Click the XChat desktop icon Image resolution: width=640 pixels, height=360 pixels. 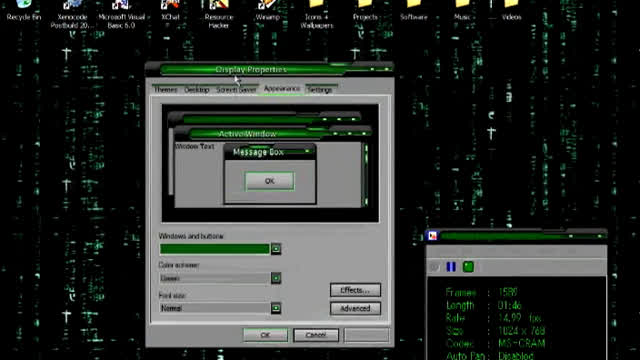pyautogui.click(x=170, y=10)
